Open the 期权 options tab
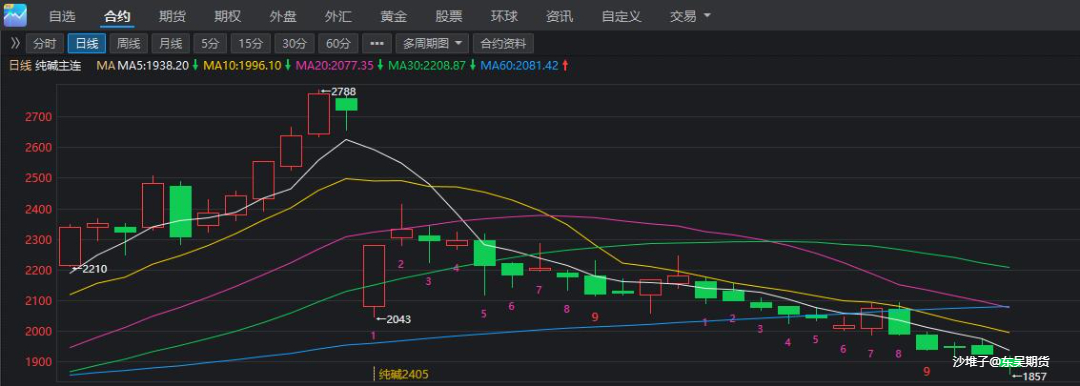The width and height of the screenshot is (1080, 386). (x=227, y=16)
